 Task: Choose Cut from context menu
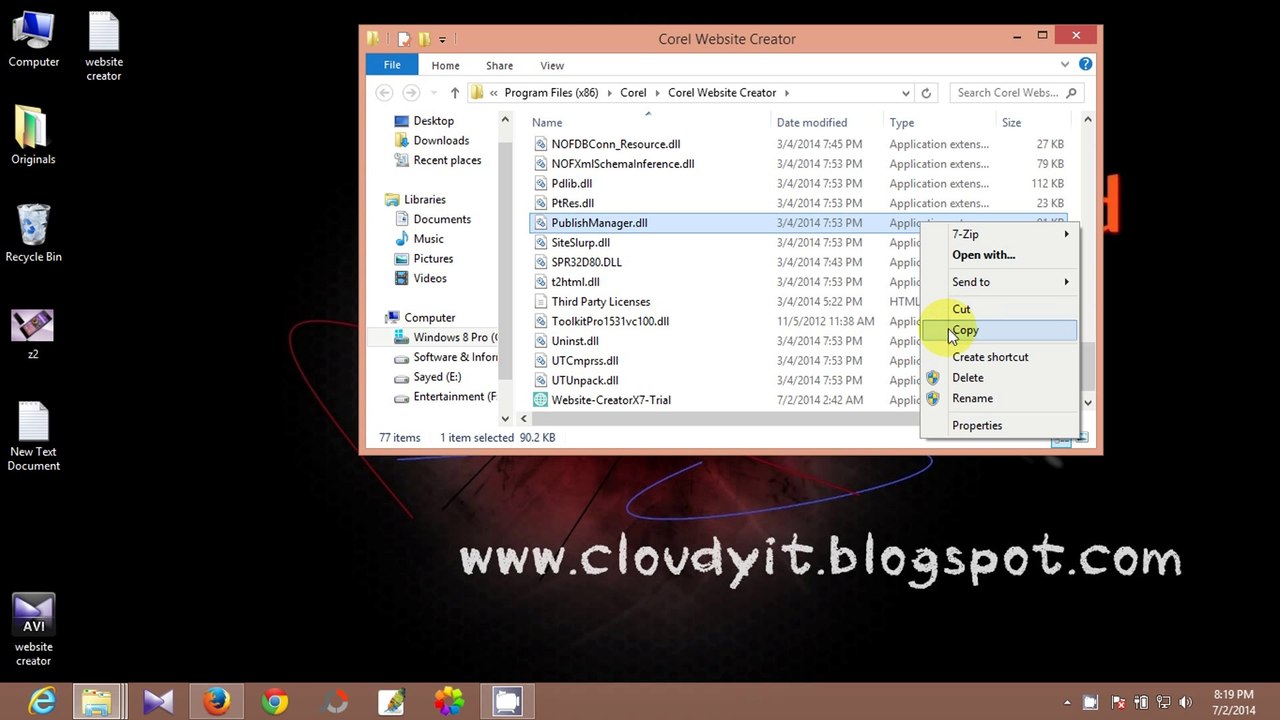click(1000, 309)
